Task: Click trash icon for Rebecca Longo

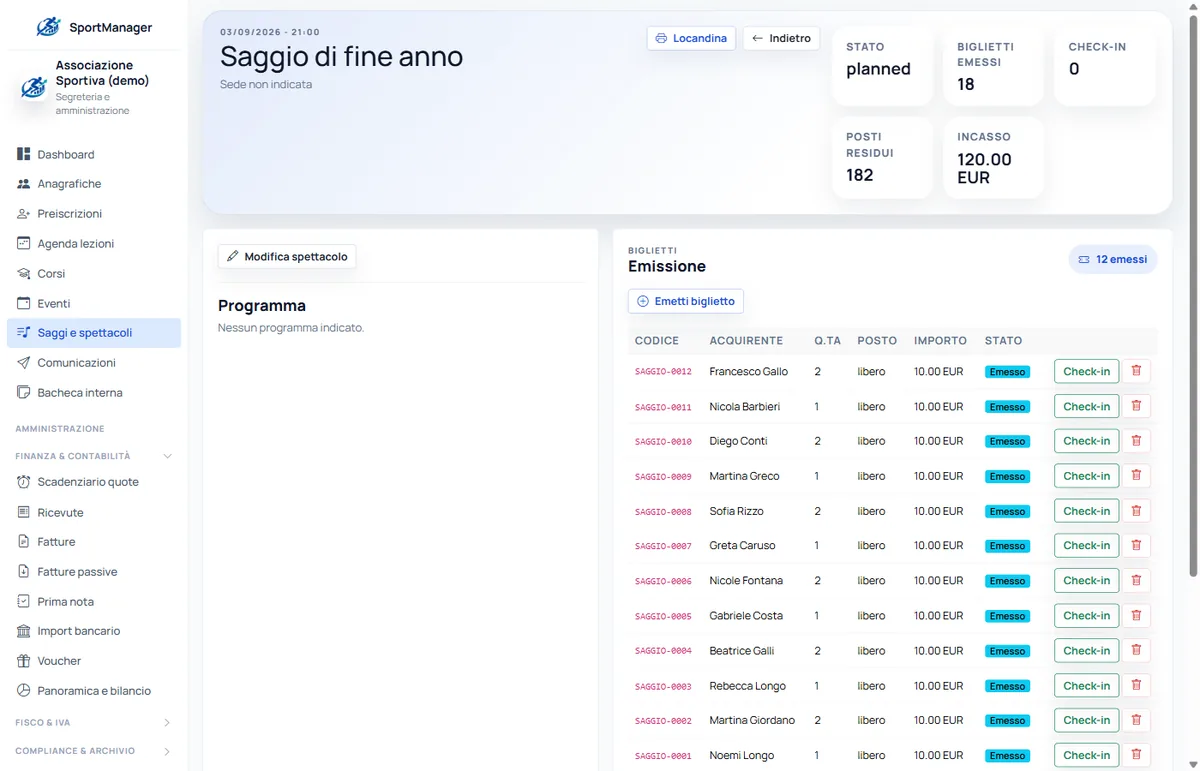Action: (1136, 685)
